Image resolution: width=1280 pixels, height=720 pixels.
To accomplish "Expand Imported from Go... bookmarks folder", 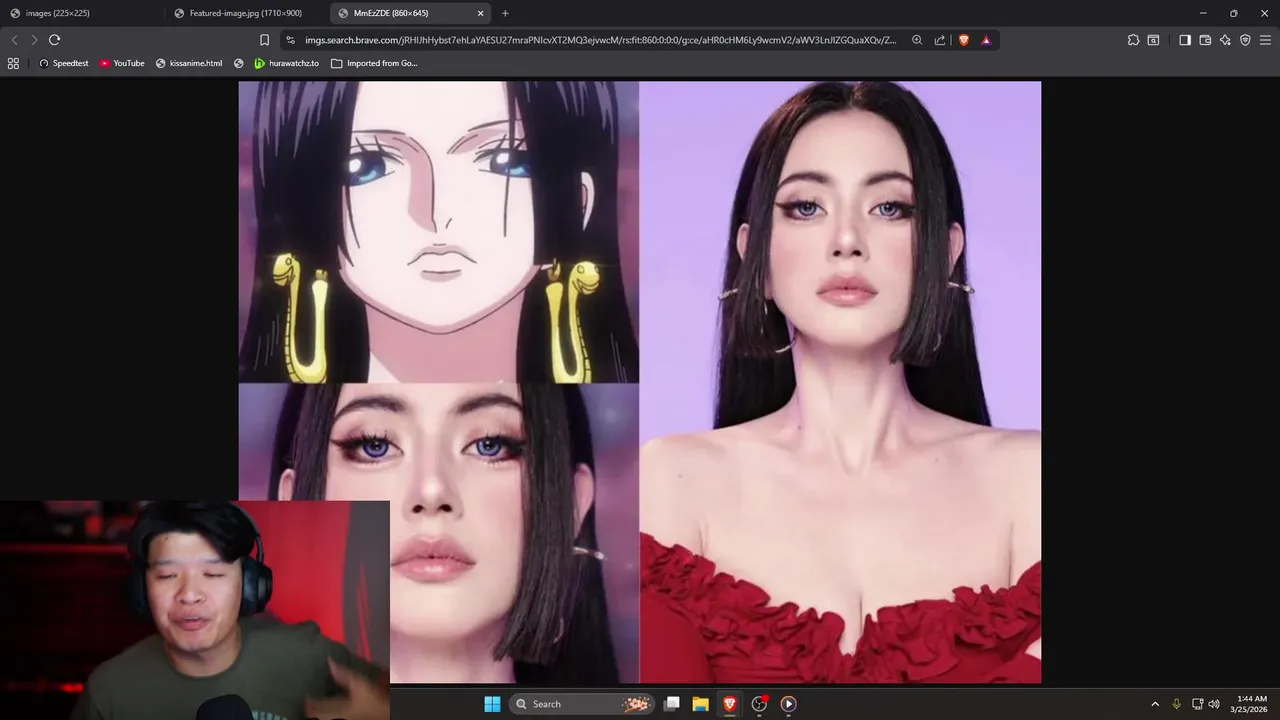I will coord(374,63).
